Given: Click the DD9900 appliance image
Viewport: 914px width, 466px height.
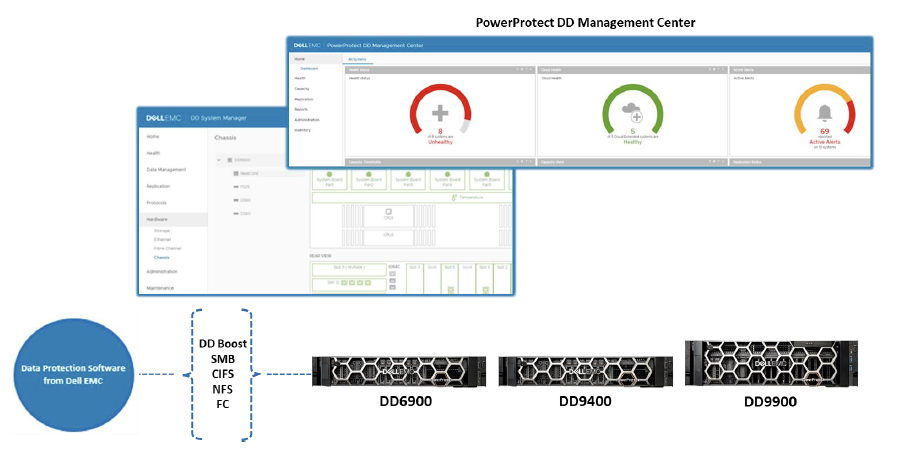Looking at the screenshot, I should tap(772, 363).
